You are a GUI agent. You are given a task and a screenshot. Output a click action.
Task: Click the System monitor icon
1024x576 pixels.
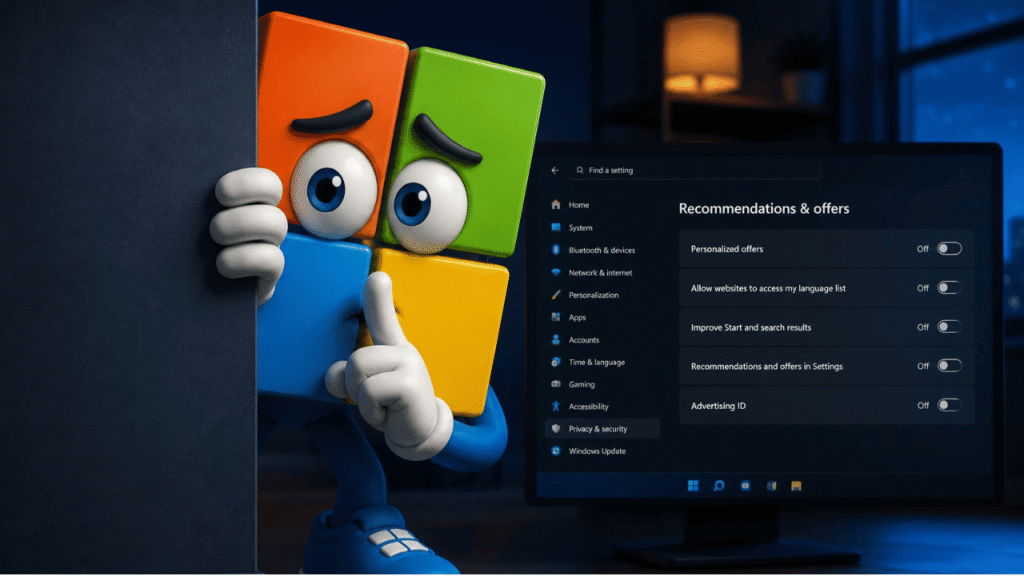(556, 227)
